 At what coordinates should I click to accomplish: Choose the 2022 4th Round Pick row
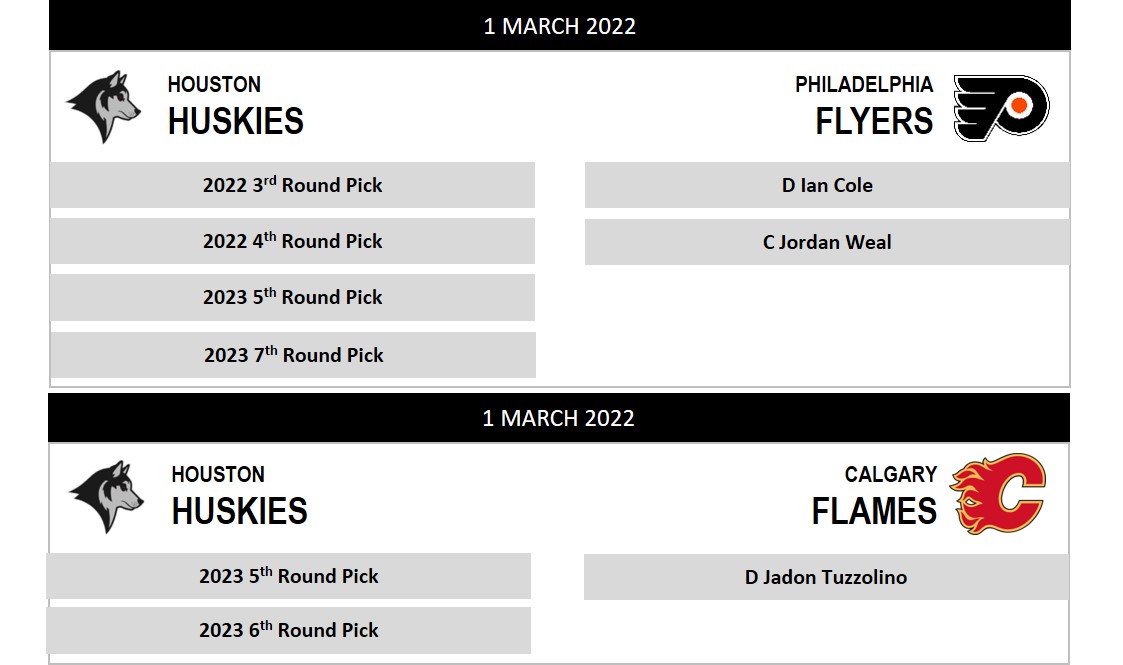pos(292,241)
